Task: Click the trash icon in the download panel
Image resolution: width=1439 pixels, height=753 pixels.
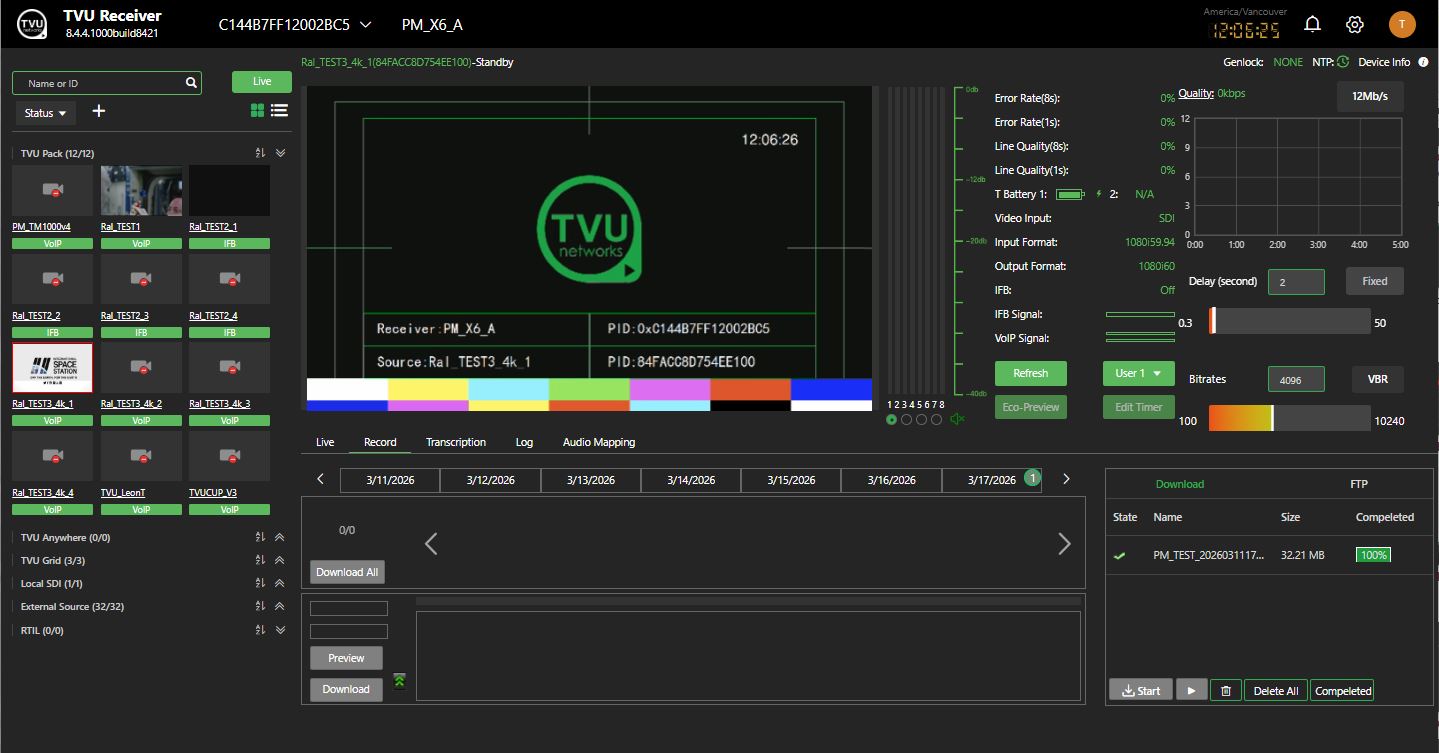Action: coord(1225,689)
